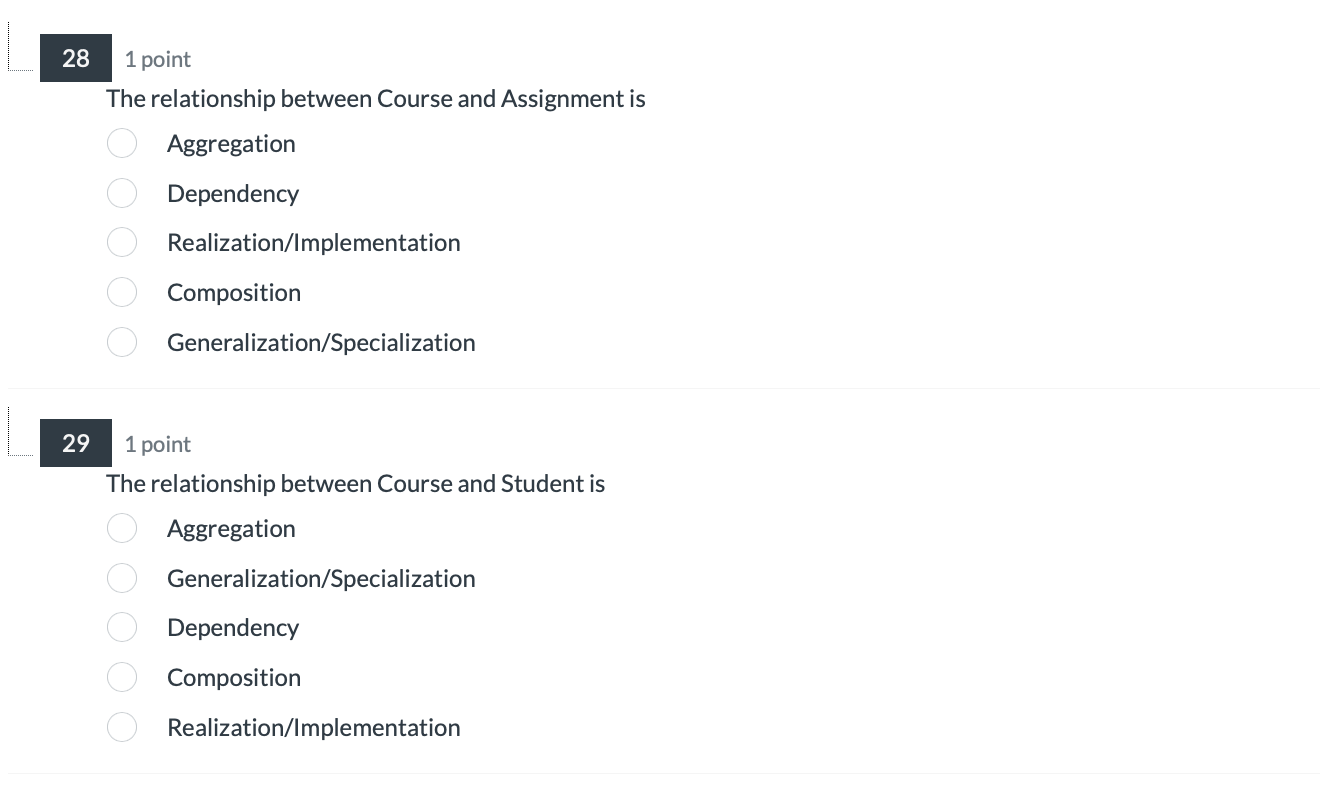This screenshot has height=790, width=1320.
Task: Pick Realization/Implementation in question 29
Action: coord(122,727)
